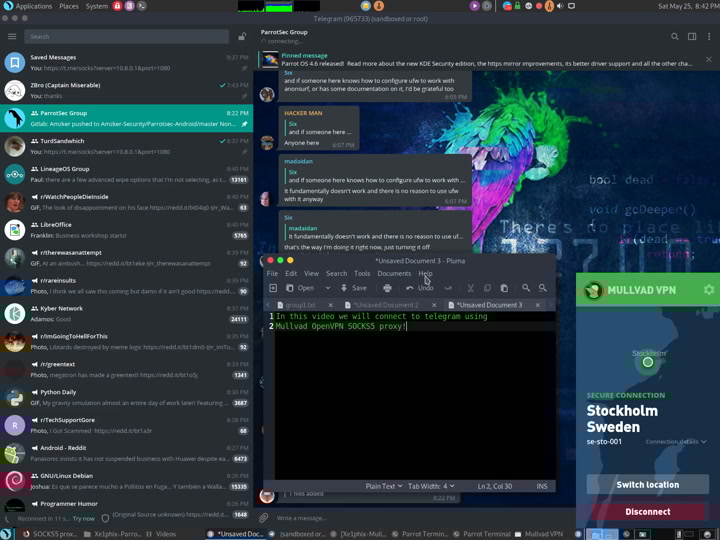Screen dimensions: 720x540
Task: Paste clipboard icon in Pluma
Action: click(504, 288)
